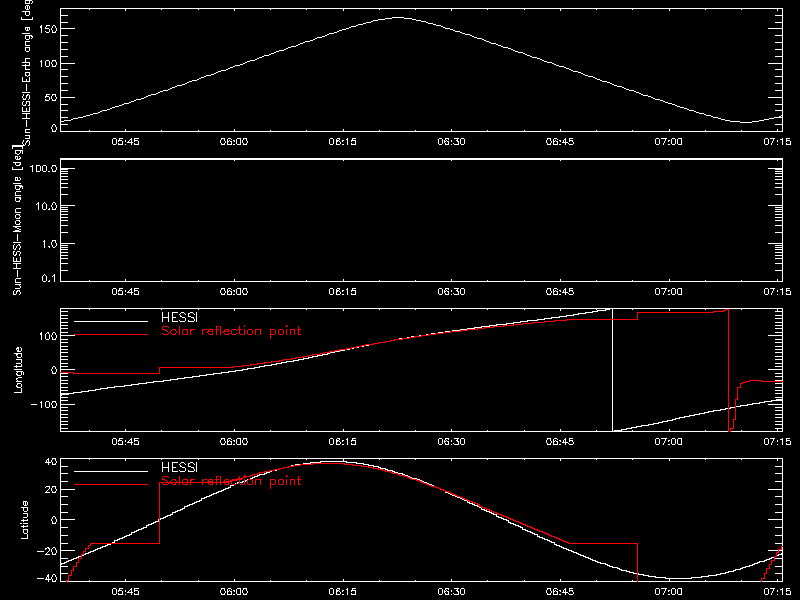Click 06:15 time label under Latitude plot
800x600 pixels.
(x=343, y=591)
